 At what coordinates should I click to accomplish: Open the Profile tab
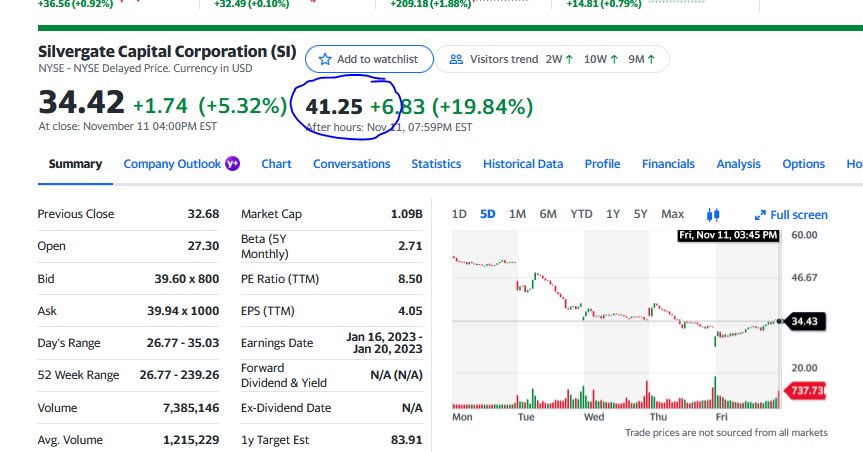602,164
